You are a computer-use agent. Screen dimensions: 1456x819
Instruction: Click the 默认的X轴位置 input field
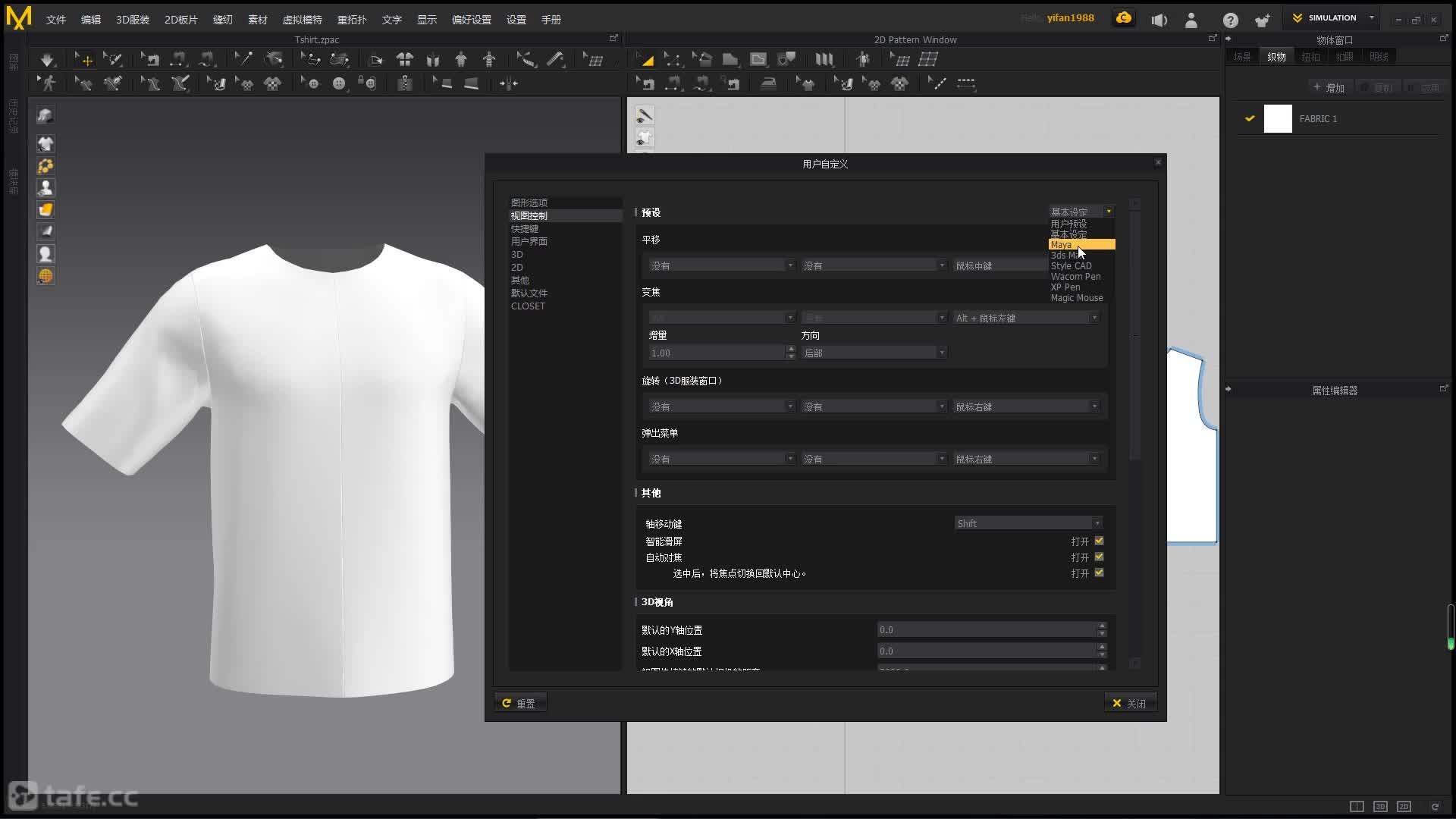click(987, 651)
